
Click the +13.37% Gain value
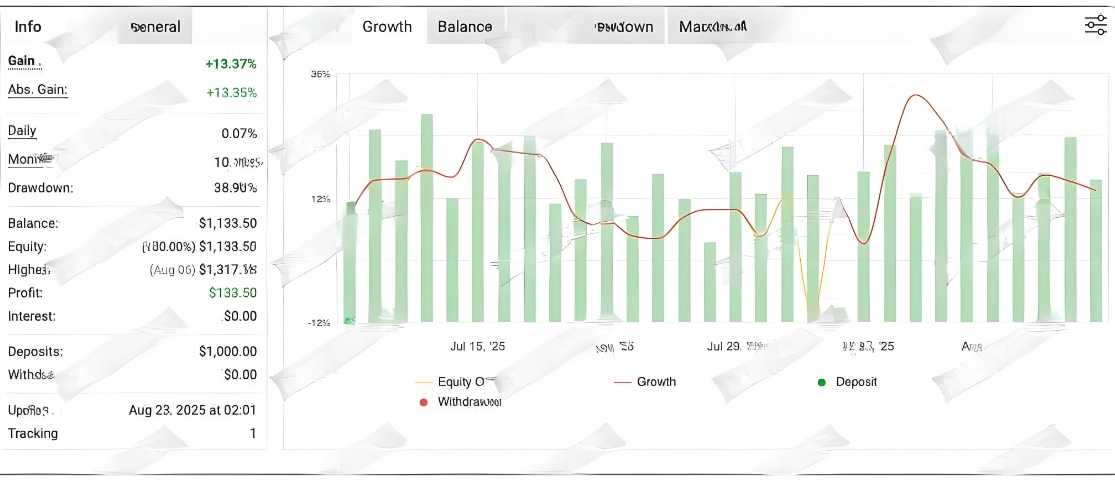pos(231,64)
